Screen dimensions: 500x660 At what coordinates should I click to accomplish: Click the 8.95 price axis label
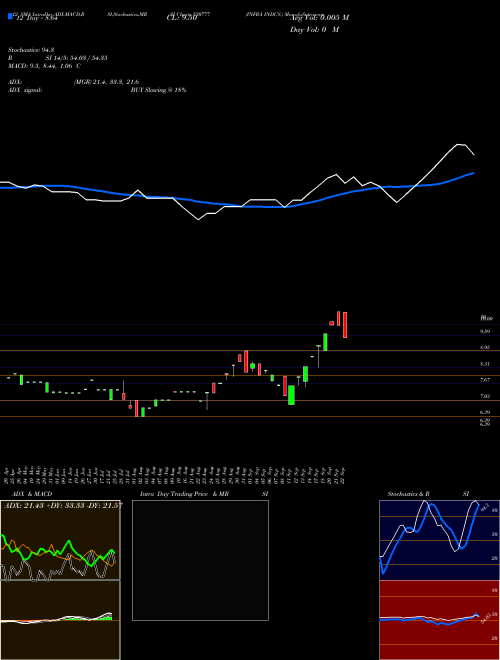coord(485,348)
